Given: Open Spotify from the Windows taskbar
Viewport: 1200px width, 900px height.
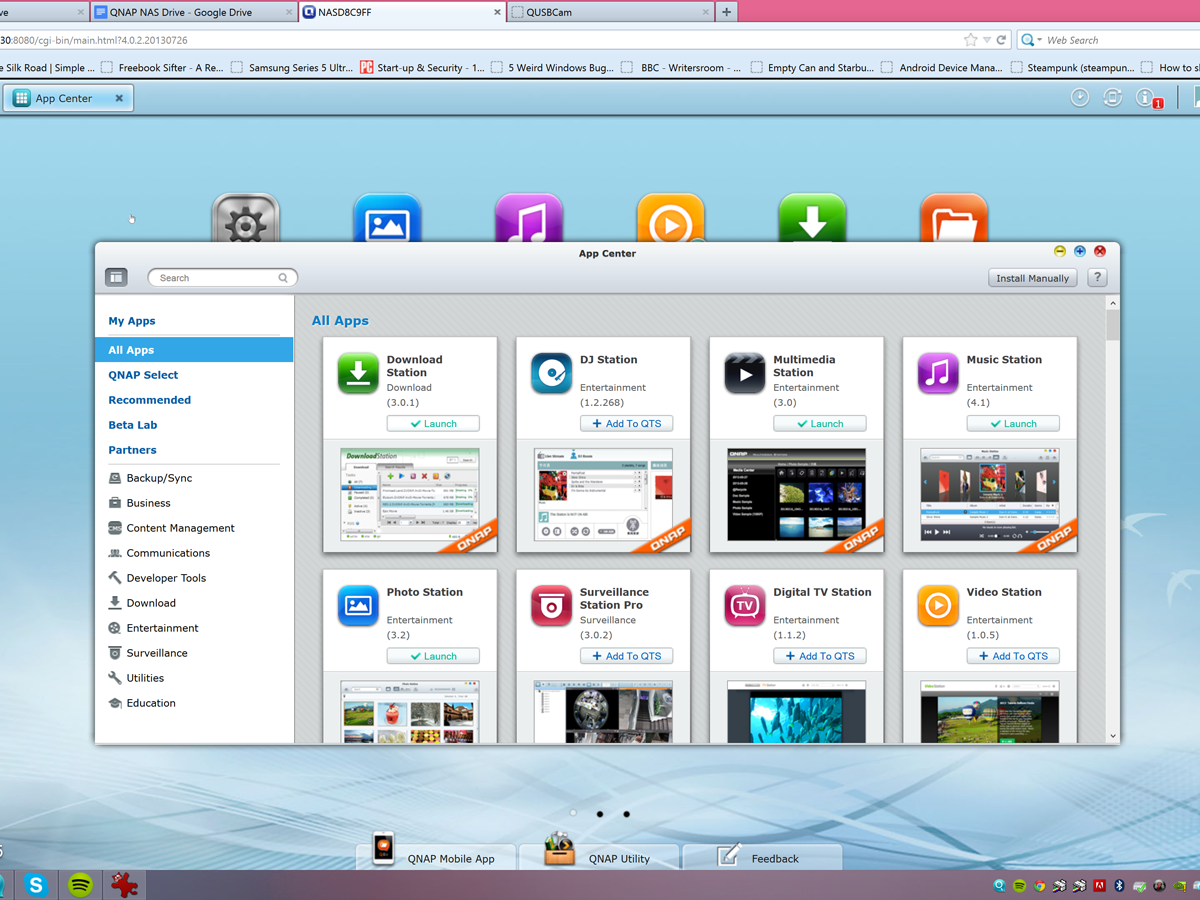Looking at the screenshot, I should click(81, 885).
